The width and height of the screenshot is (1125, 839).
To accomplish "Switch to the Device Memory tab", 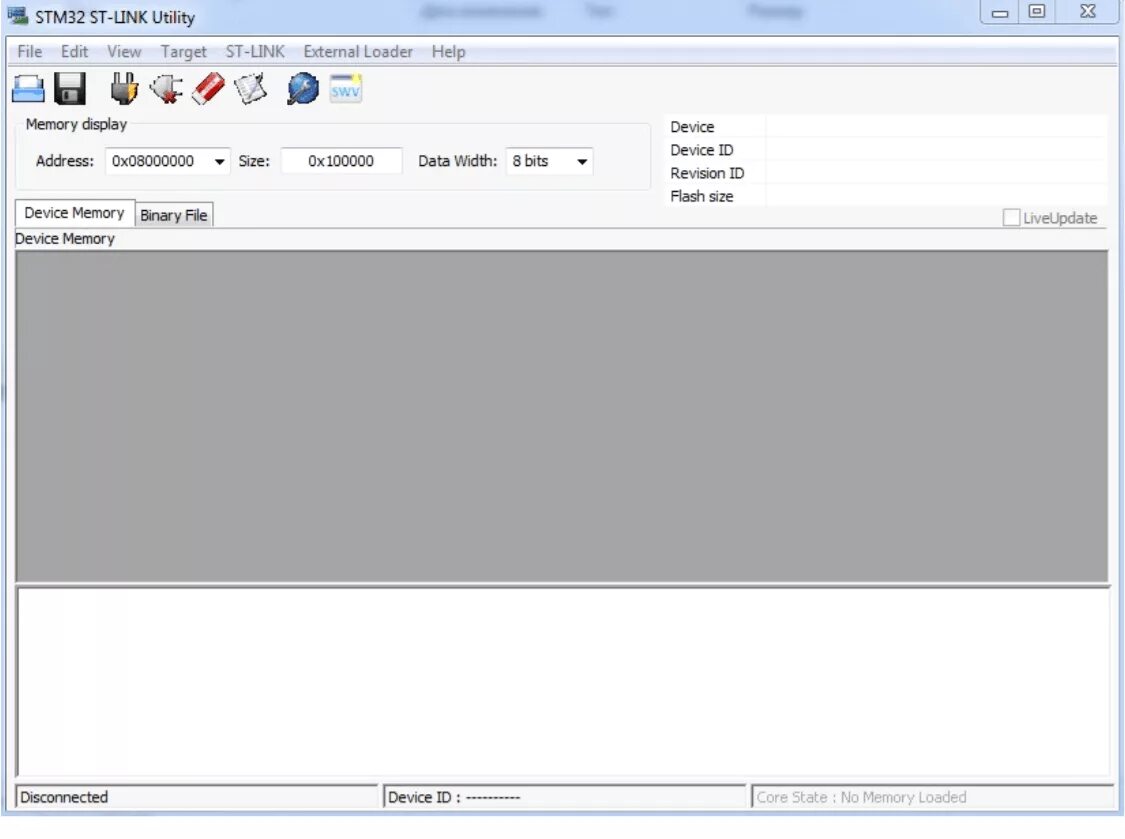I will pos(75,213).
